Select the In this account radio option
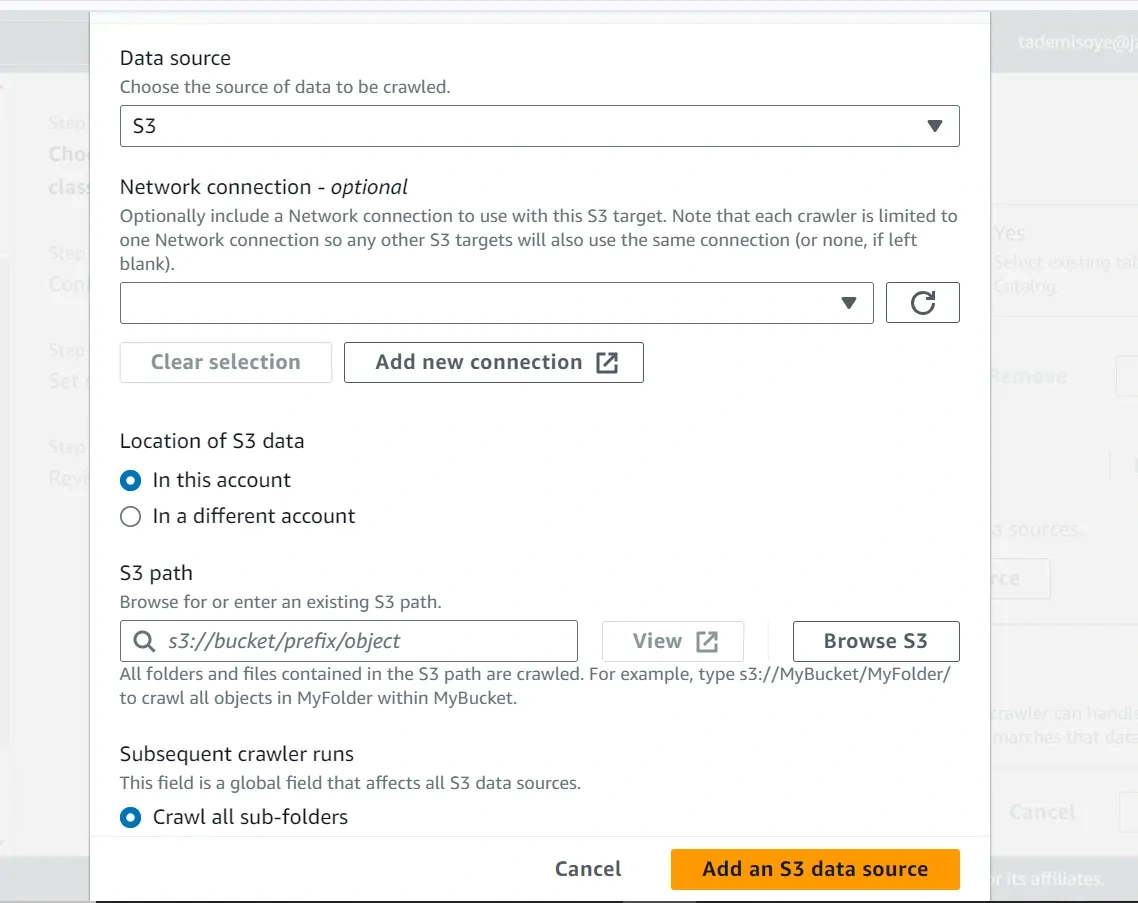This screenshot has height=903, width=1138. click(x=131, y=480)
